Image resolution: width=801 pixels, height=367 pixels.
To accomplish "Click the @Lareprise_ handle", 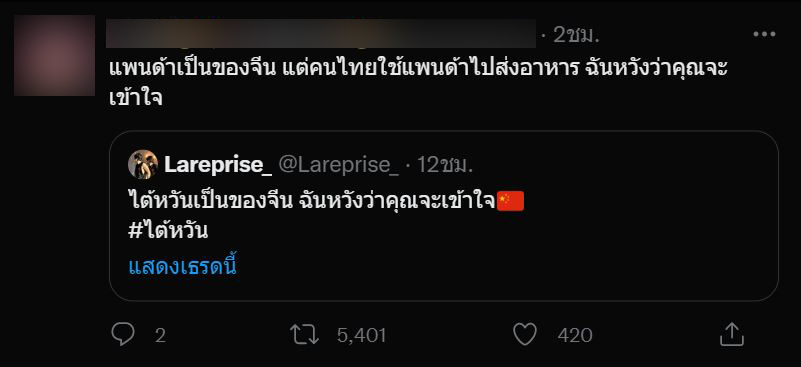I will [339, 165].
